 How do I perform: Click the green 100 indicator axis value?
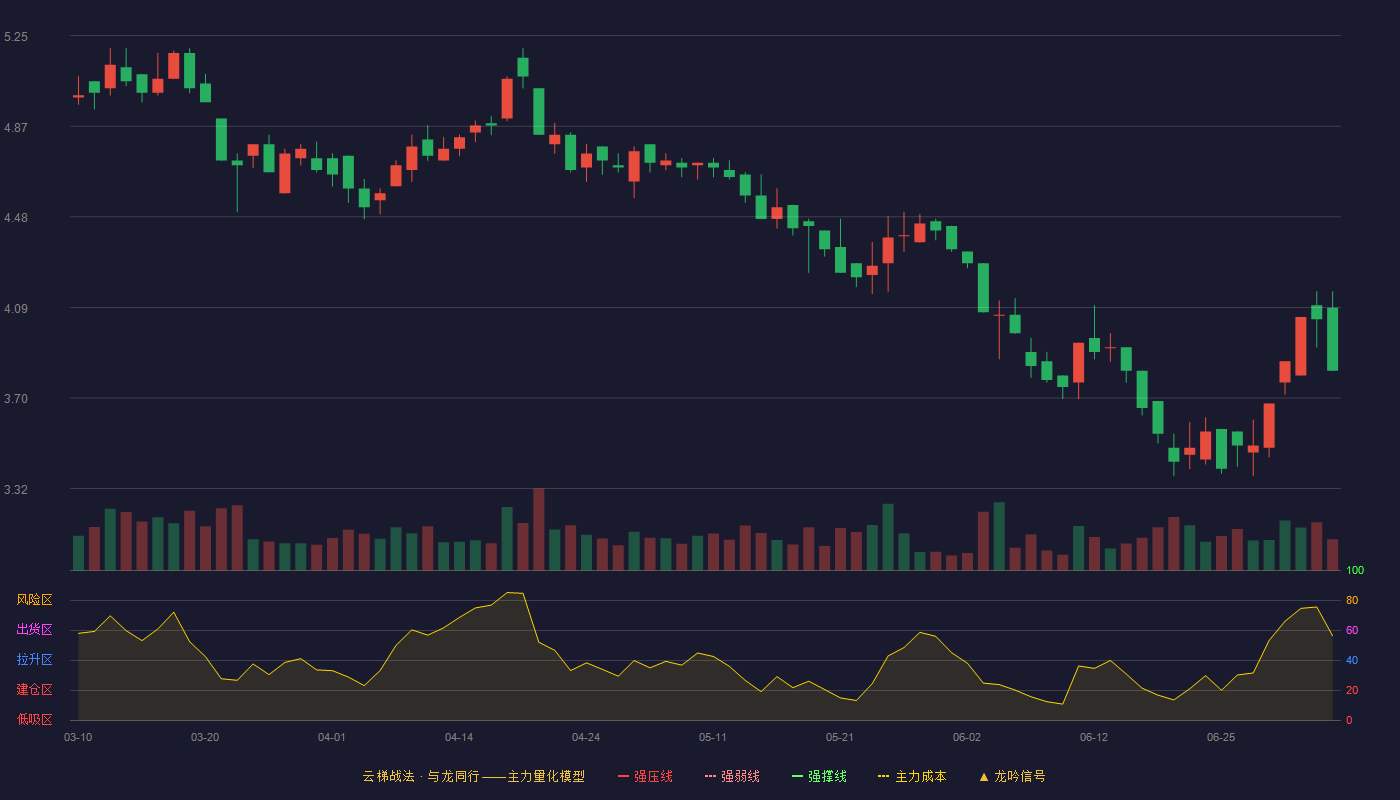pos(1355,571)
